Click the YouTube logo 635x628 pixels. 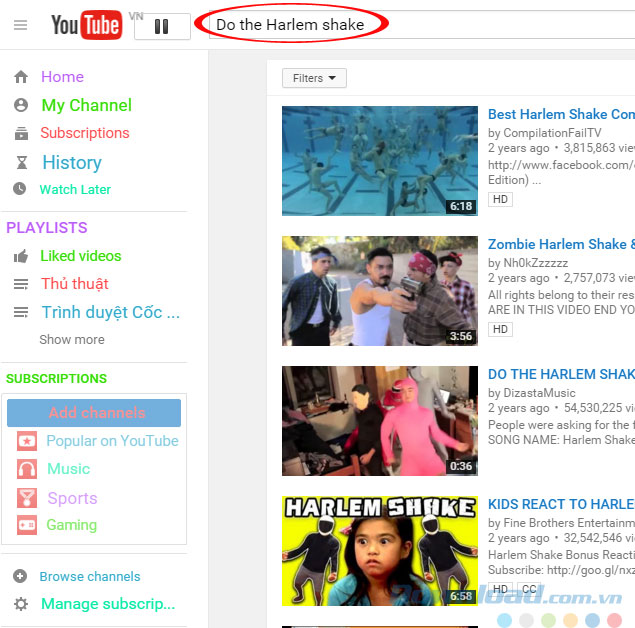(86, 25)
